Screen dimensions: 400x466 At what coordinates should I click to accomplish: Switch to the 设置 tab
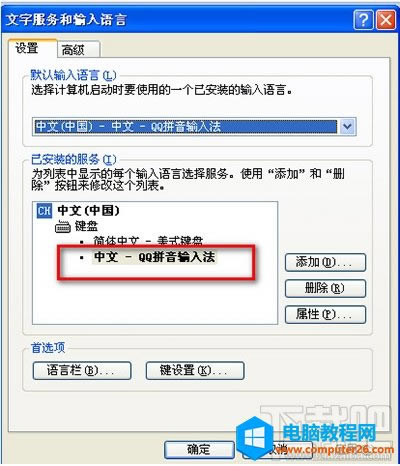tap(27, 49)
